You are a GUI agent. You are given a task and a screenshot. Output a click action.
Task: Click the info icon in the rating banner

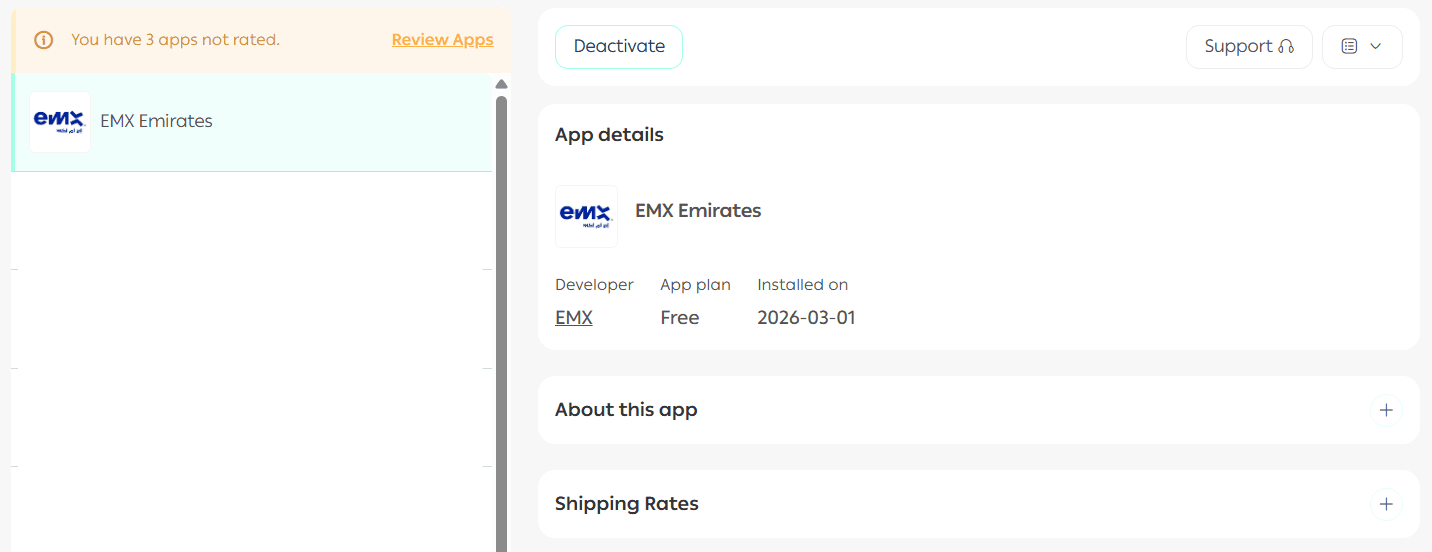tap(43, 40)
